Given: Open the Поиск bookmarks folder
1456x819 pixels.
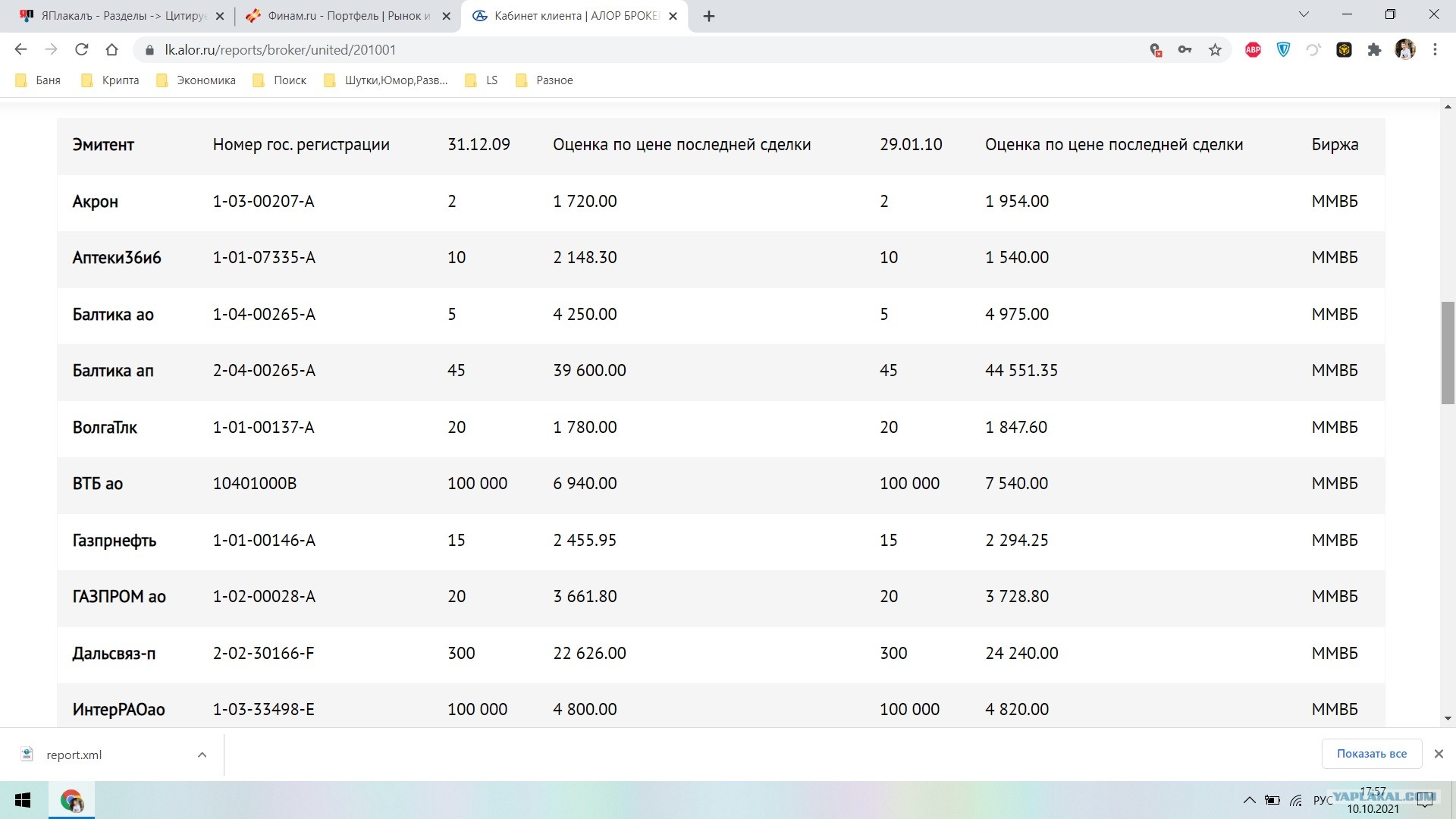Looking at the screenshot, I should (280, 80).
